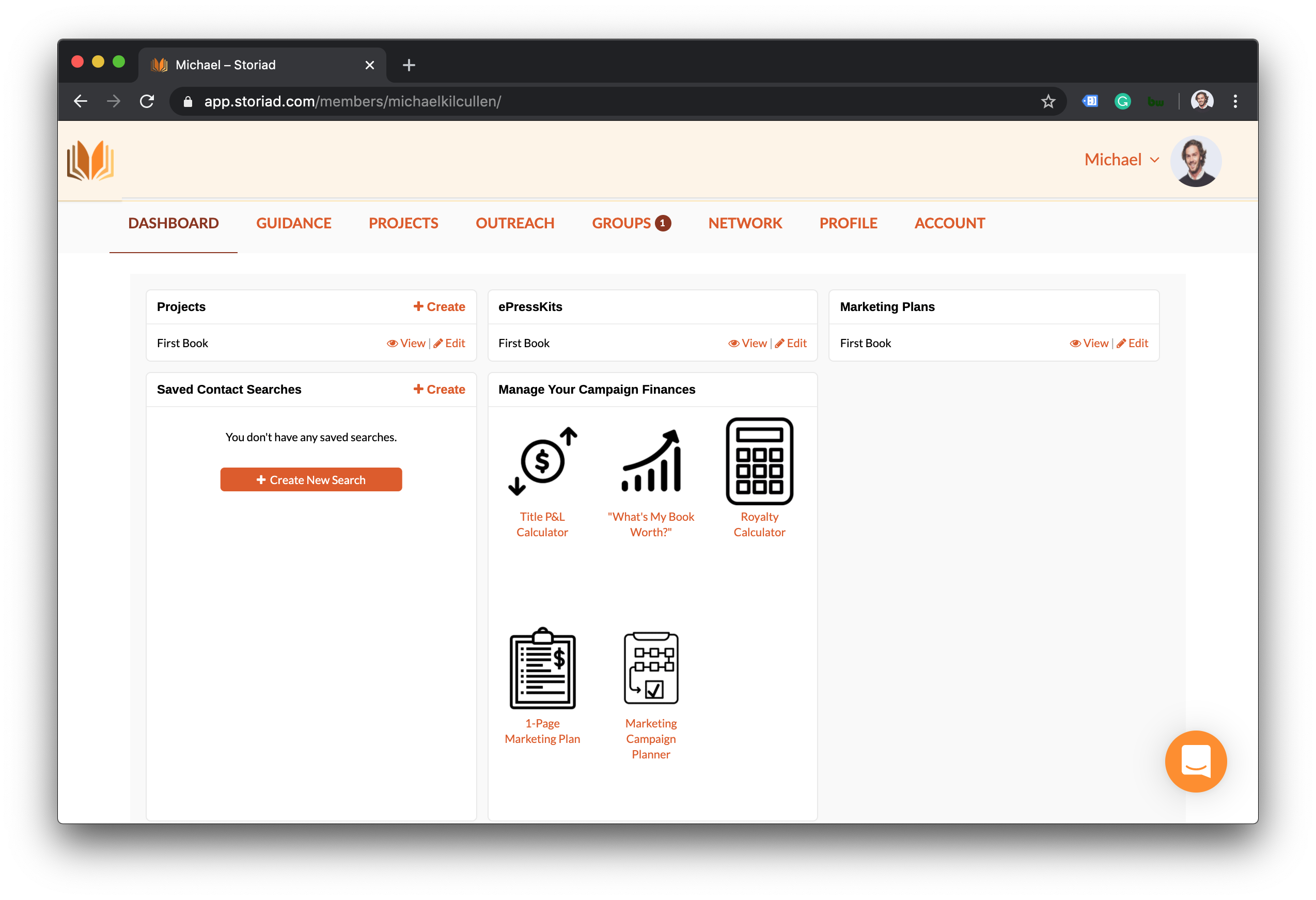The height and width of the screenshot is (900, 1316).
Task: Open the What's My Book Worth chart icon
Action: pos(651,461)
